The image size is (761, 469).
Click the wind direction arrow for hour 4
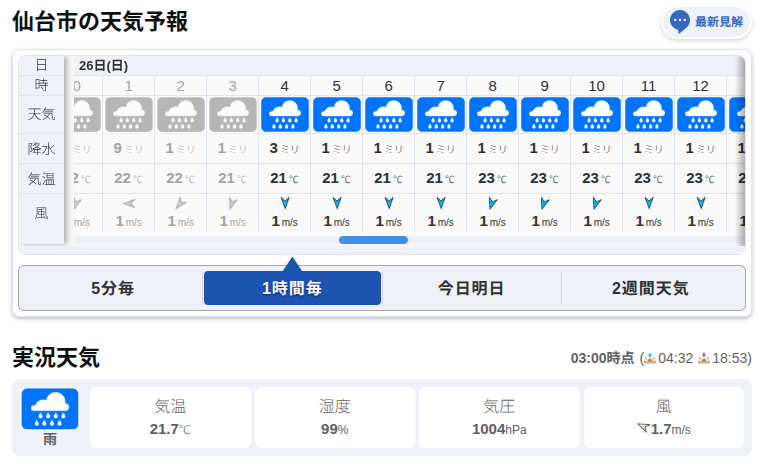coord(285,203)
